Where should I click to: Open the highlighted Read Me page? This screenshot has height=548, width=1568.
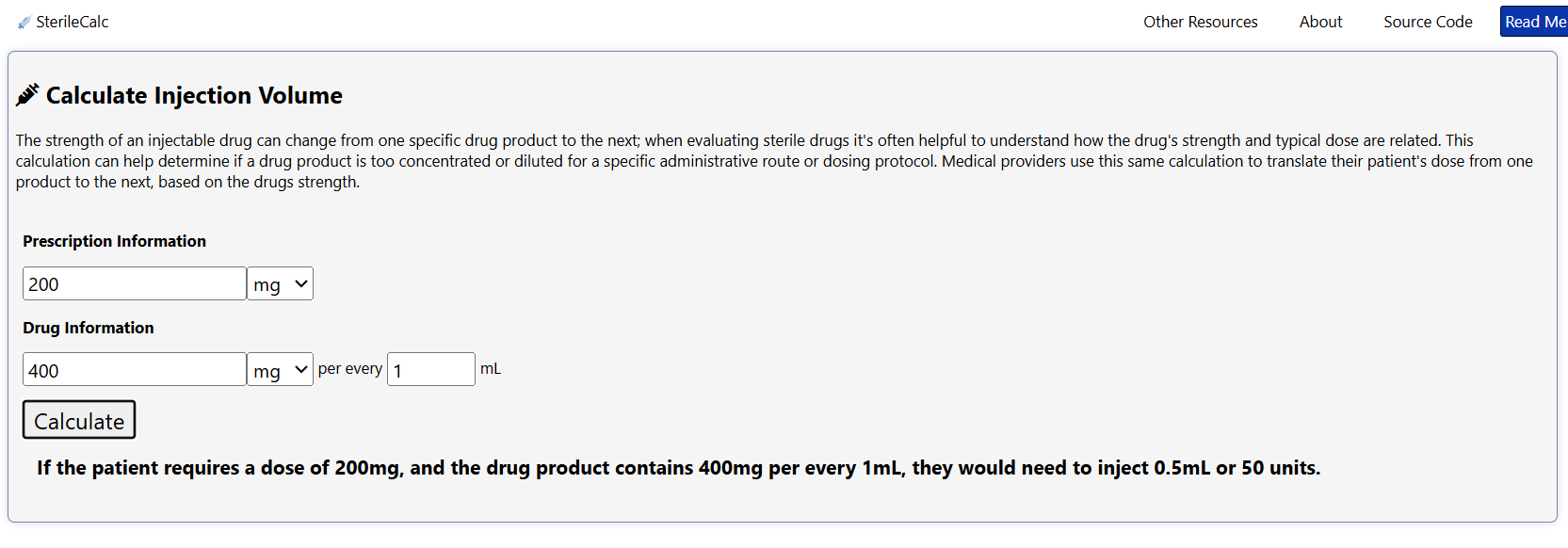tap(1533, 21)
